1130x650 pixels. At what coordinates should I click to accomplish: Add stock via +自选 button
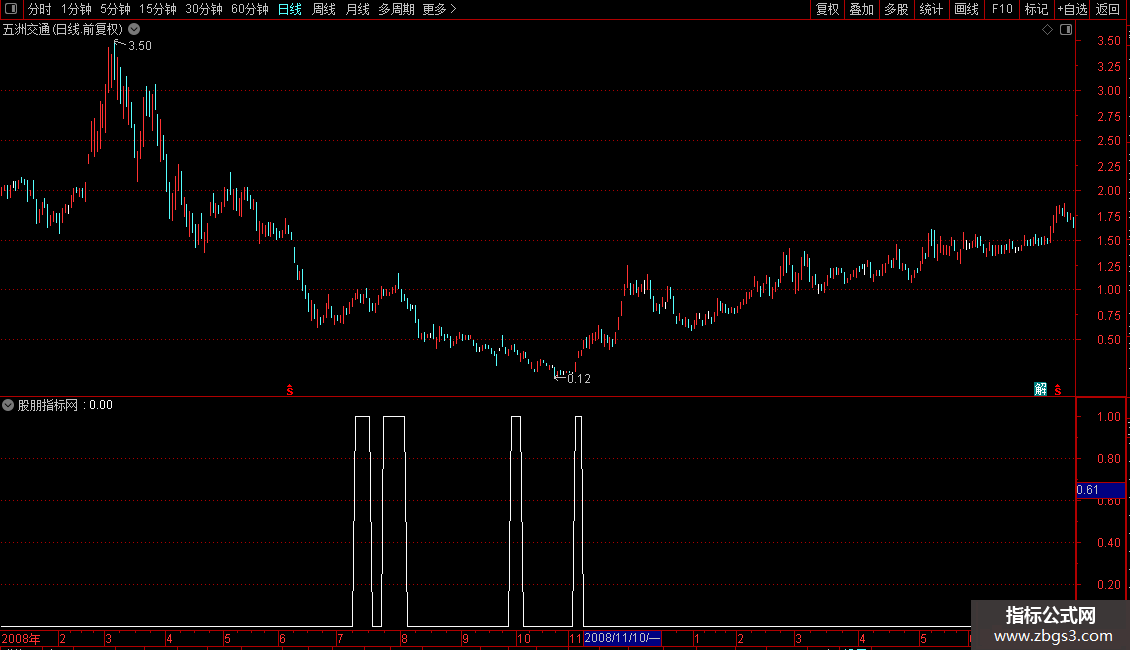coord(1072,9)
